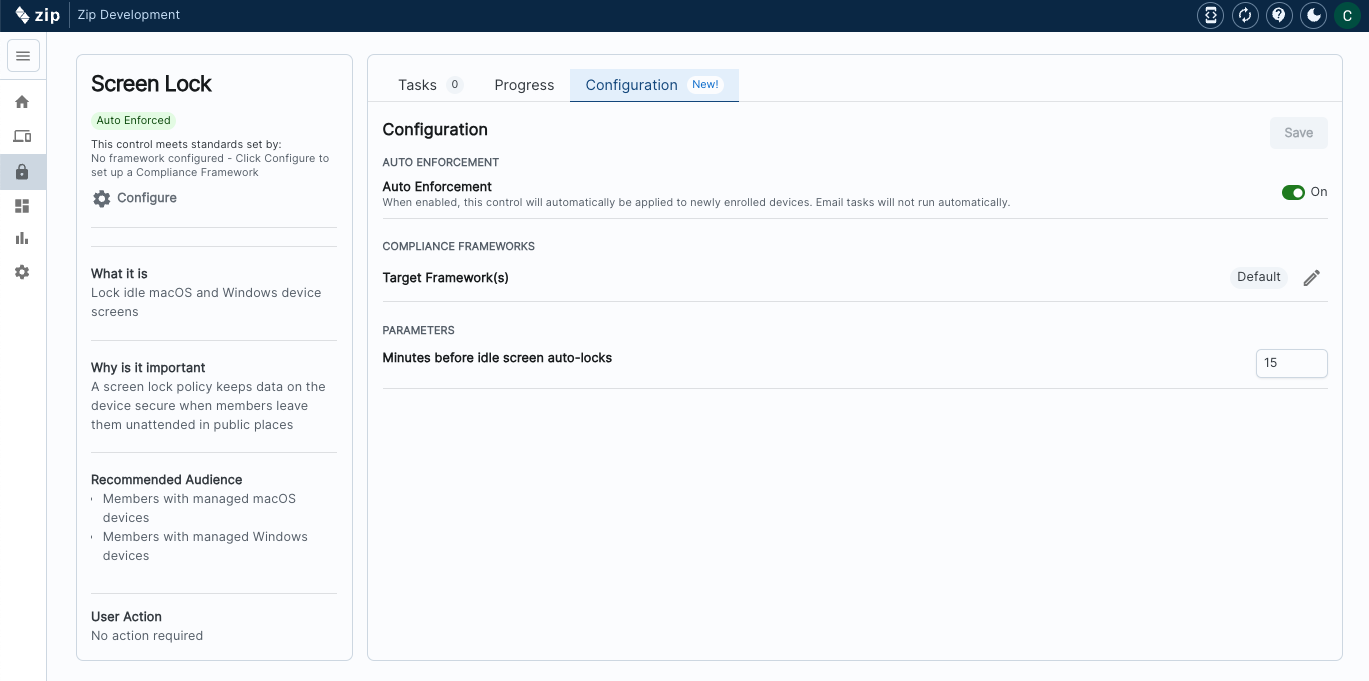This screenshot has width=1369, height=681.
Task: Edit Target Framework(s) with pencil icon
Action: 1312,278
